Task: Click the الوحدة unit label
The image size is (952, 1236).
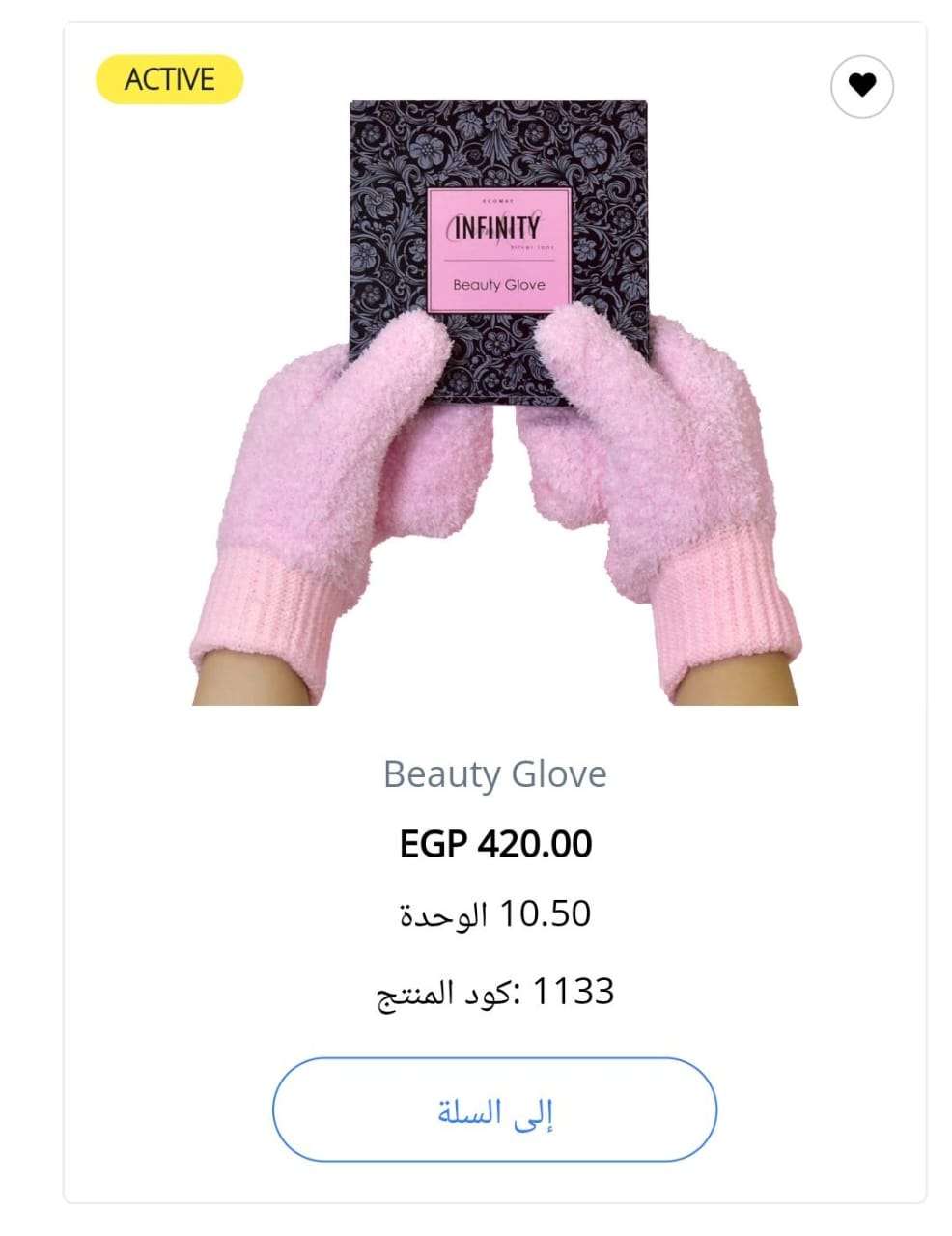Action: [443, 914]
